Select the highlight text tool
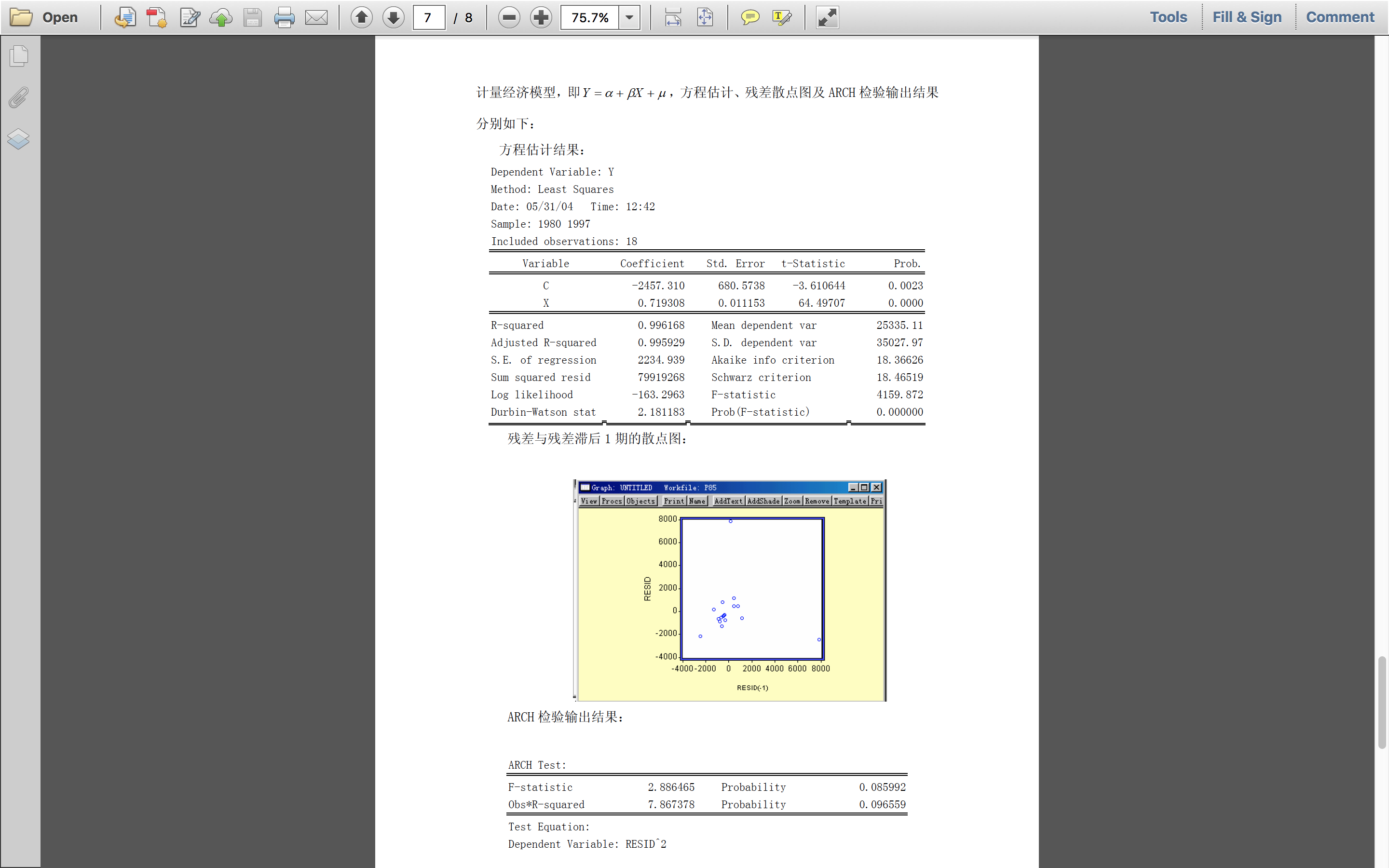This screenshot has height=868, width=1389. [x=782, y=17]
